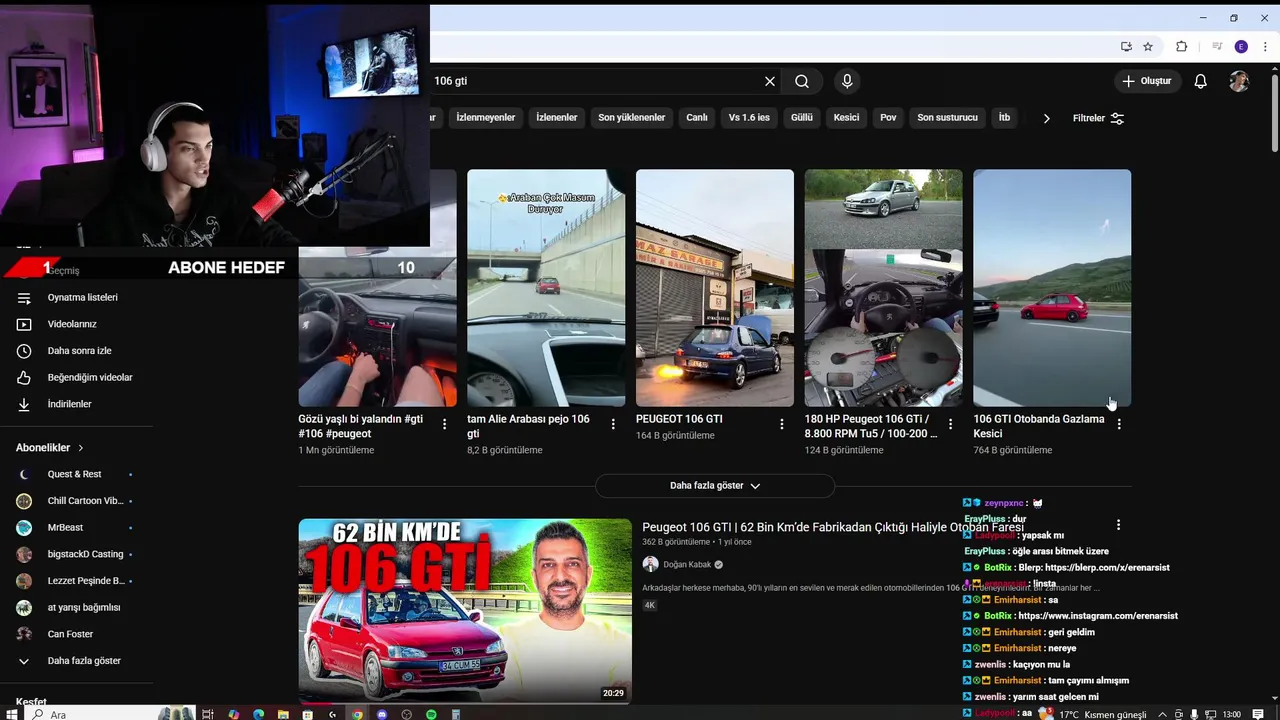
Task: Click the Chrome icon in Windows taskbar
Action: pos(357,714)
